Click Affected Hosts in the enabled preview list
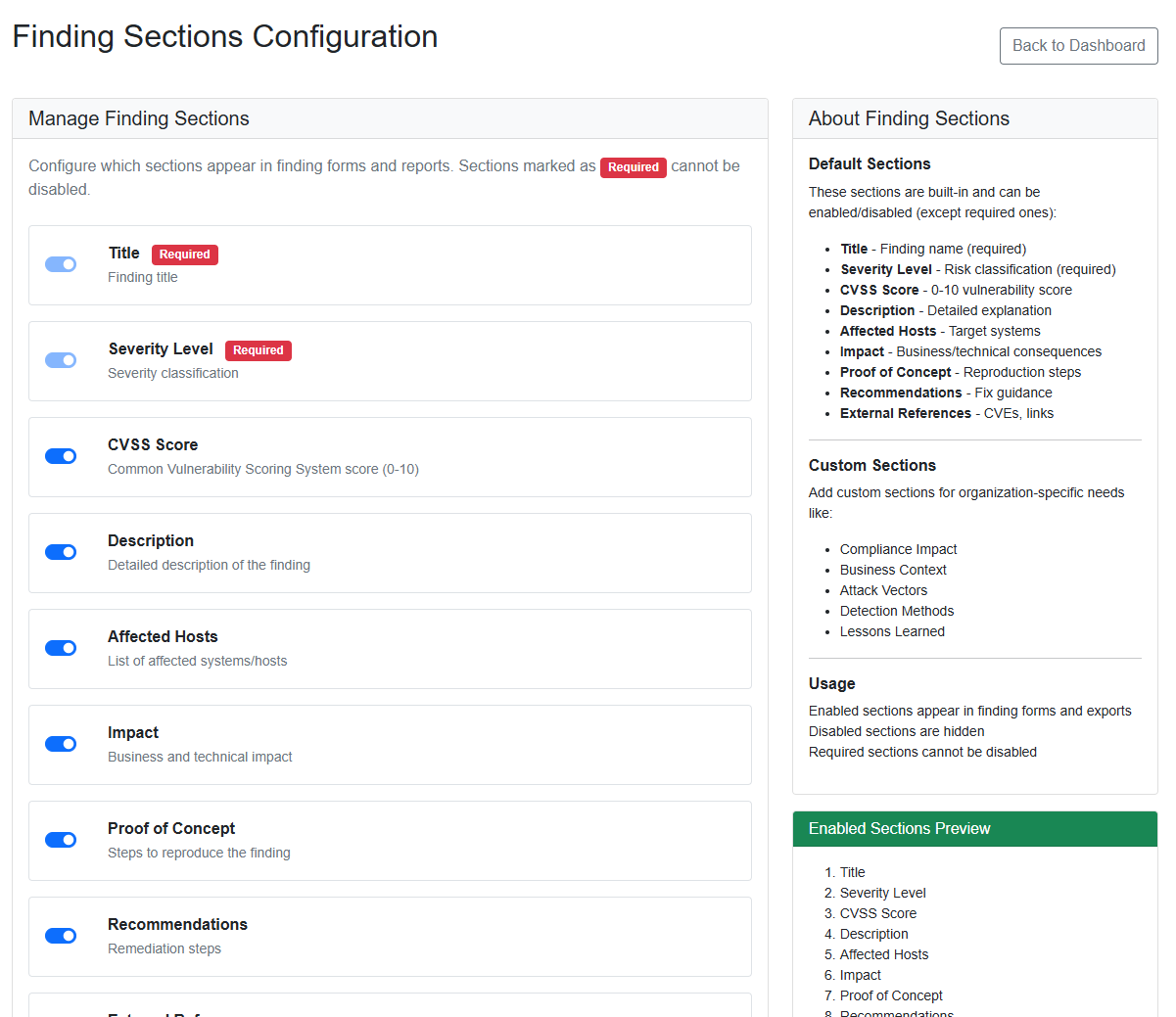 883,955
